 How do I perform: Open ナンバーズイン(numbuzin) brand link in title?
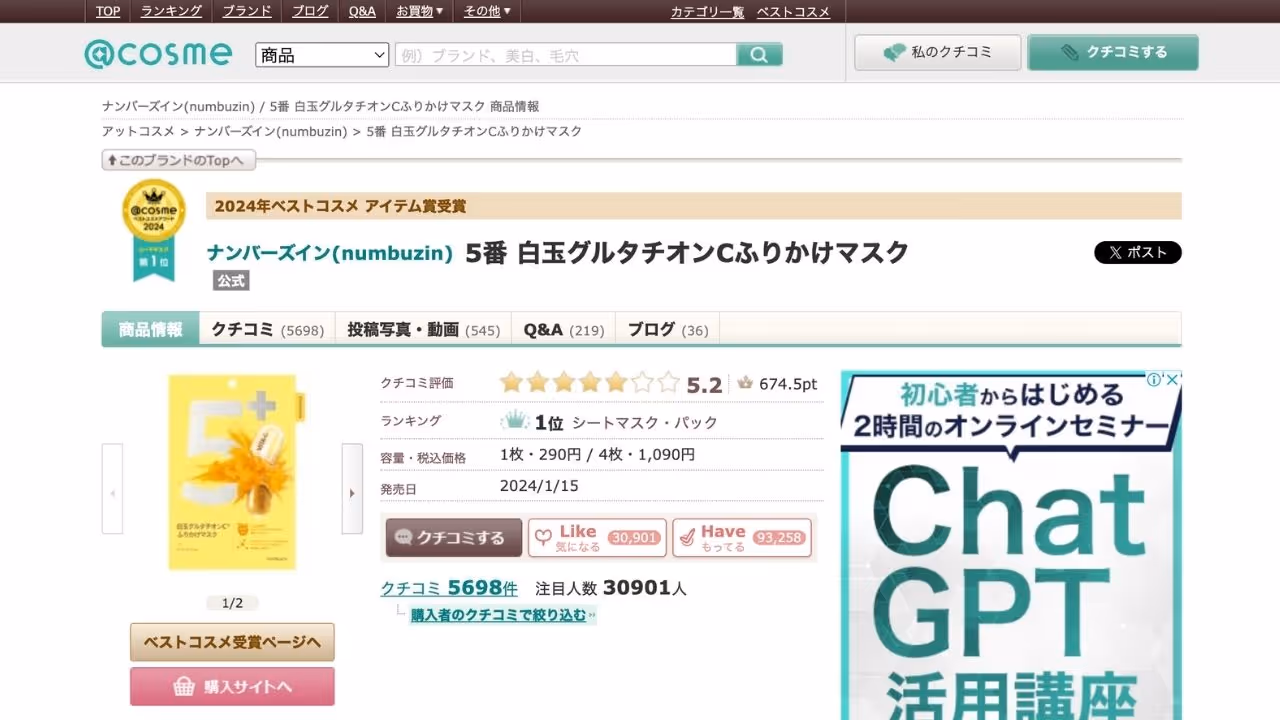point(330,253)
